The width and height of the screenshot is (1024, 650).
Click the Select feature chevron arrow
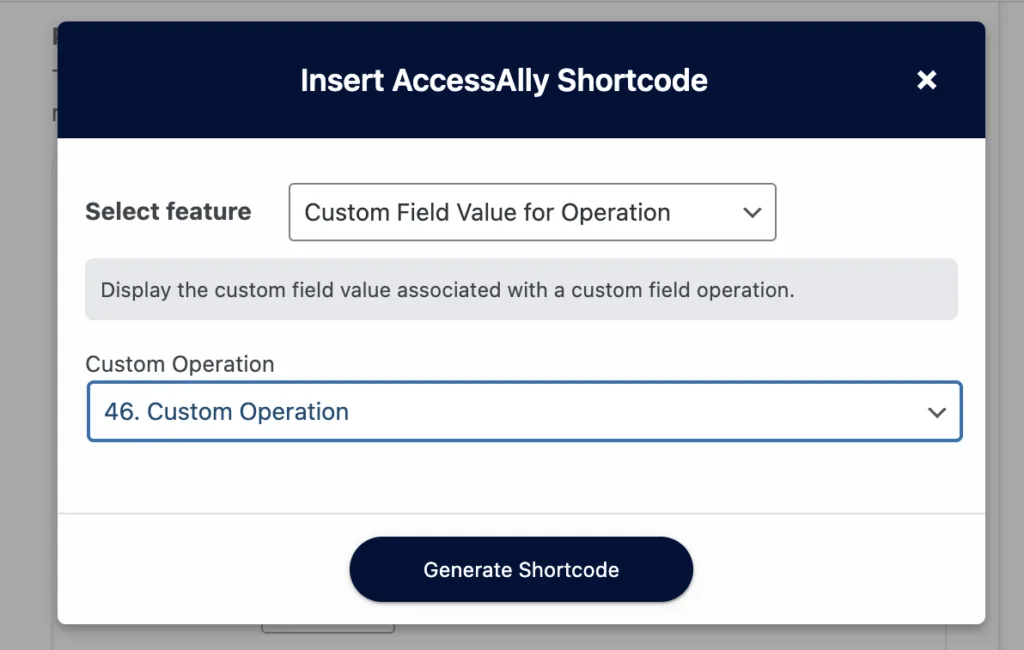click(752, 212)
